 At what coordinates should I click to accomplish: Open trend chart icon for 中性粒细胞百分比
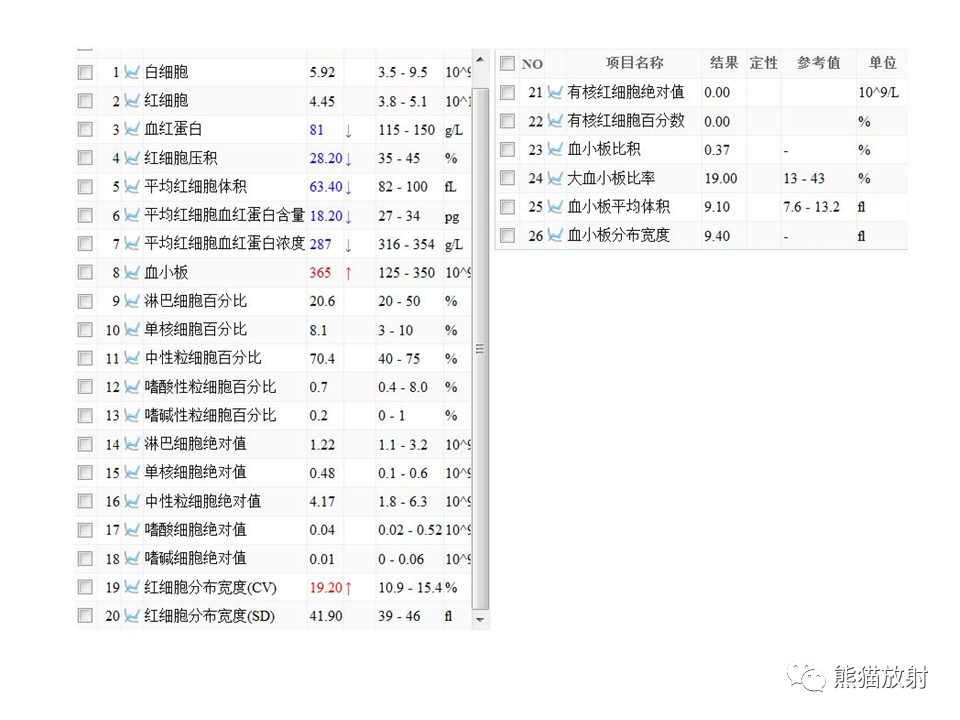tap(132, 358)
